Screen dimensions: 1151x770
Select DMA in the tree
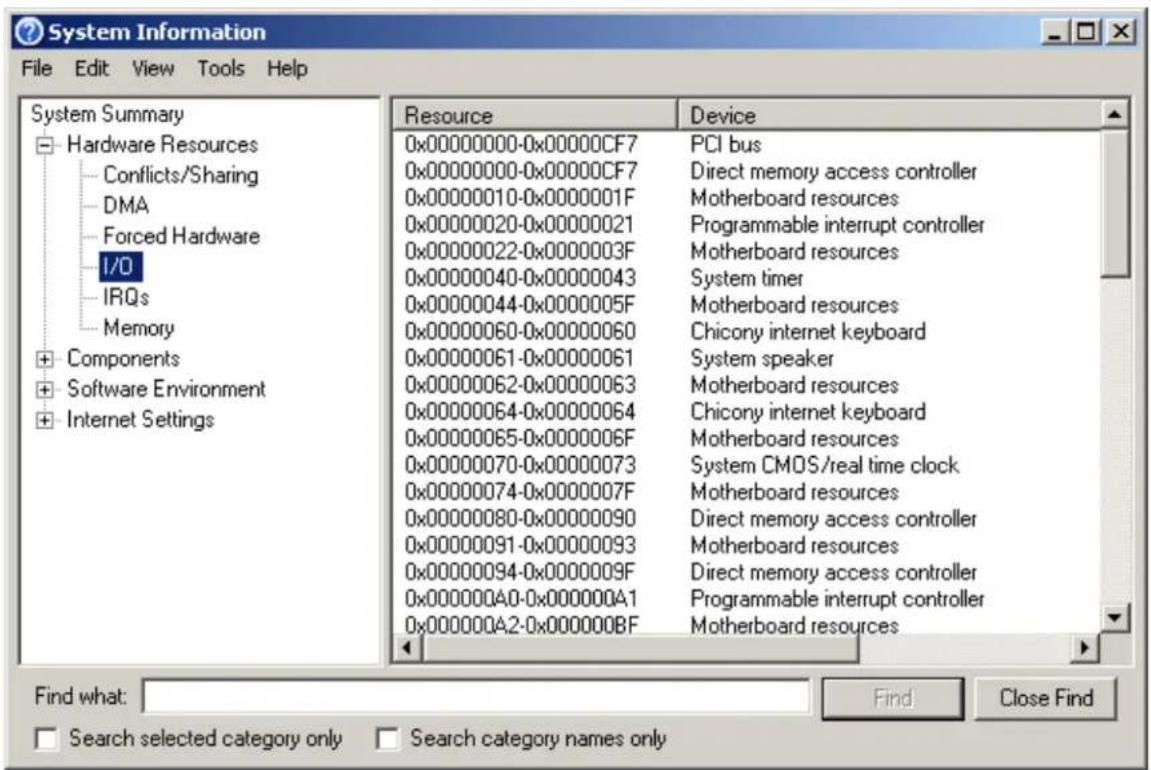[x=126, y=206]
